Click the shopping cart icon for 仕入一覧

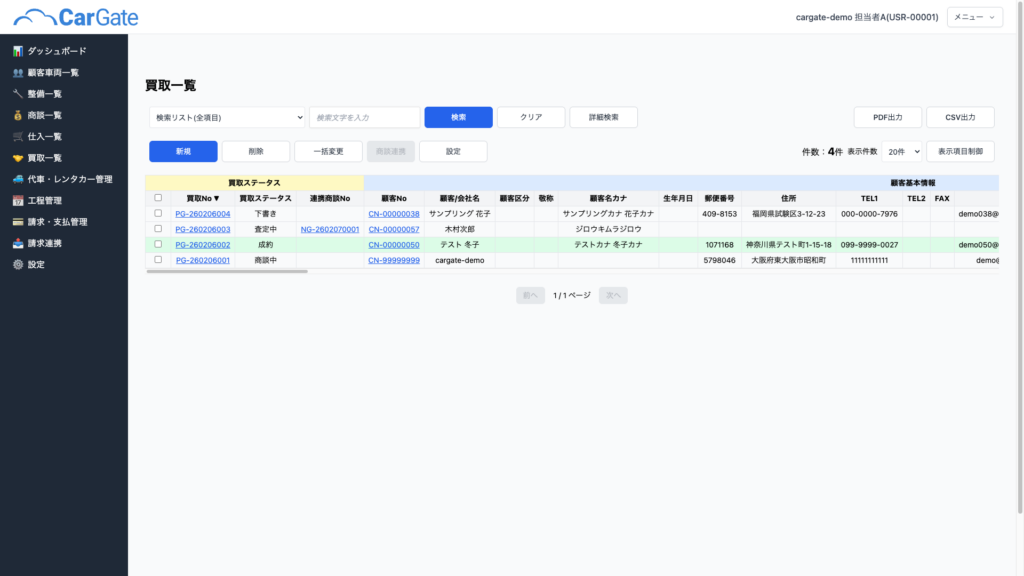pos(18,136)
